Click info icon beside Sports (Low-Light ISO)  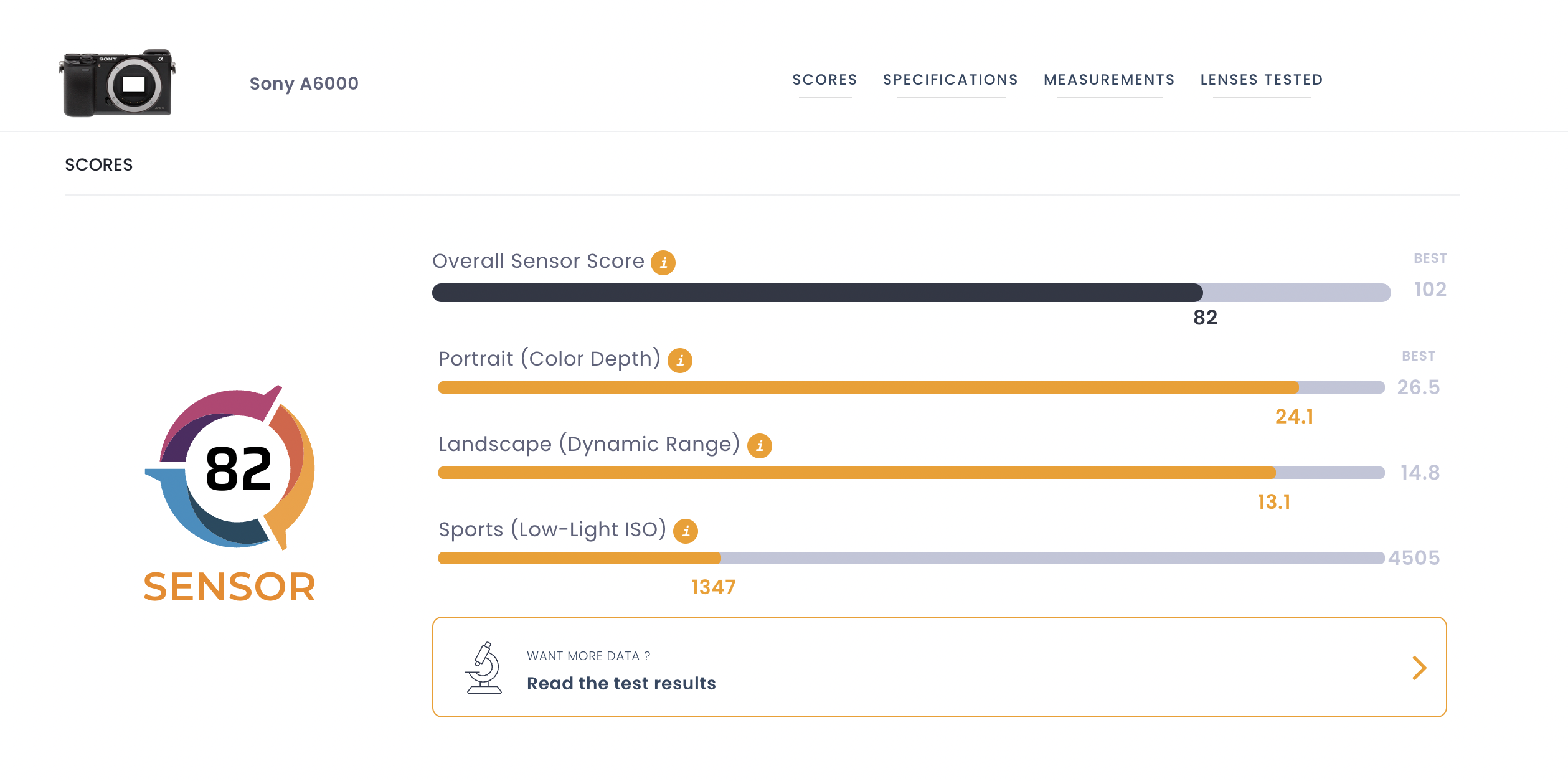point(686,531)
